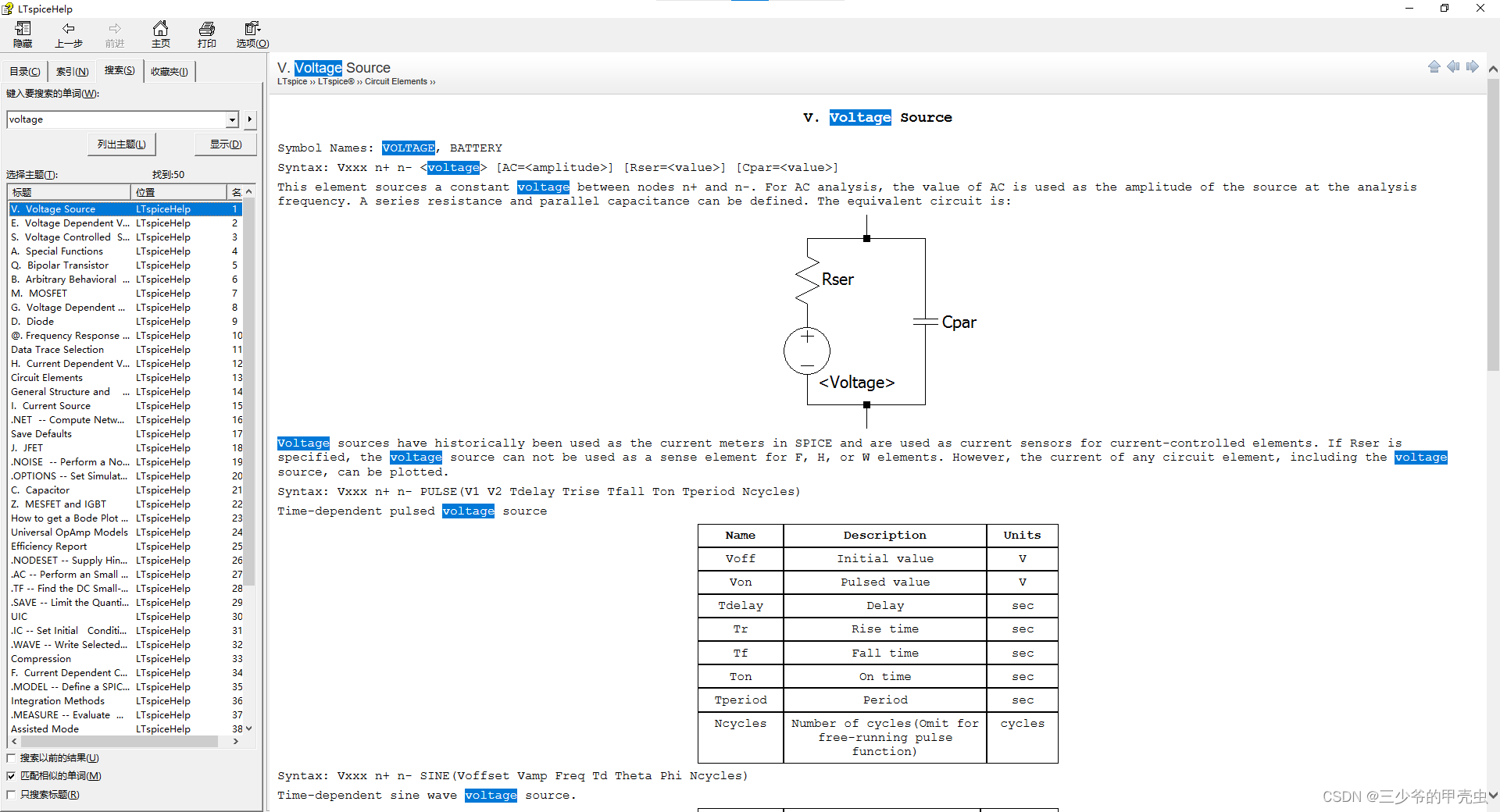
Task: Select 'B. Arbitrary Behavioral' result
Action: [125, 280]
